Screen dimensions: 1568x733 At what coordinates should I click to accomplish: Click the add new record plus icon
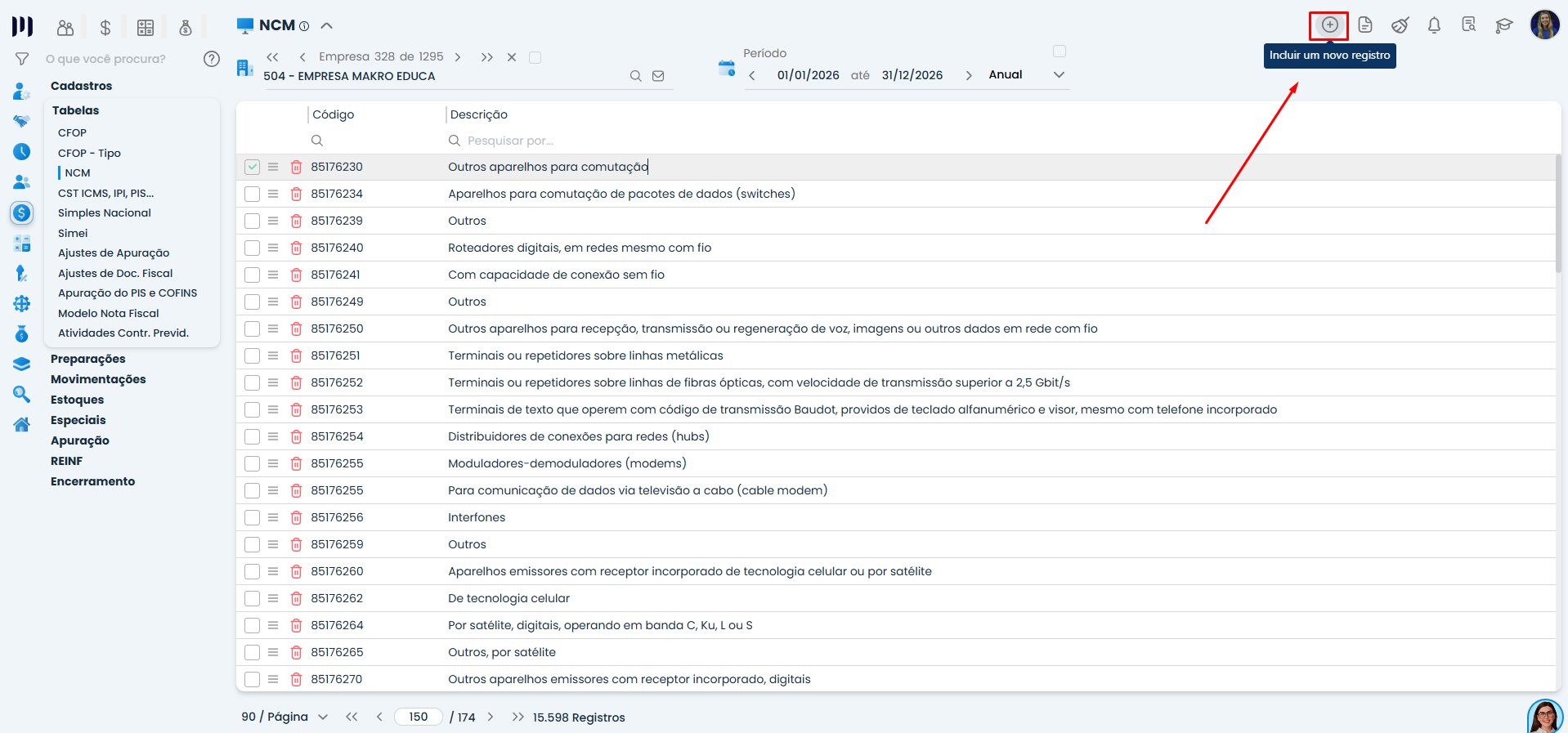pyautogui.click(x=1329, y=25)
